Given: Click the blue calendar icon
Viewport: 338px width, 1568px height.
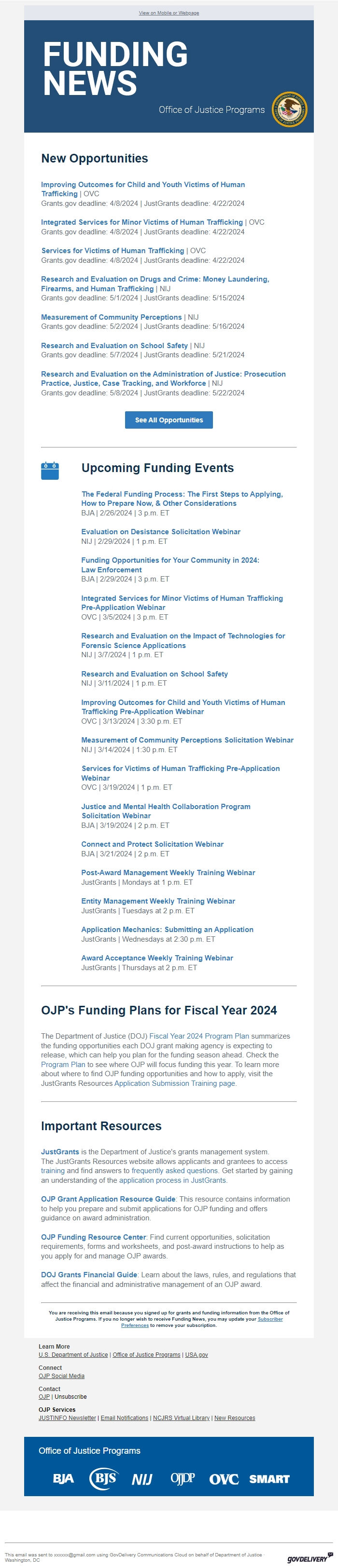Looking at the screenshot, I should coord(50,471).
